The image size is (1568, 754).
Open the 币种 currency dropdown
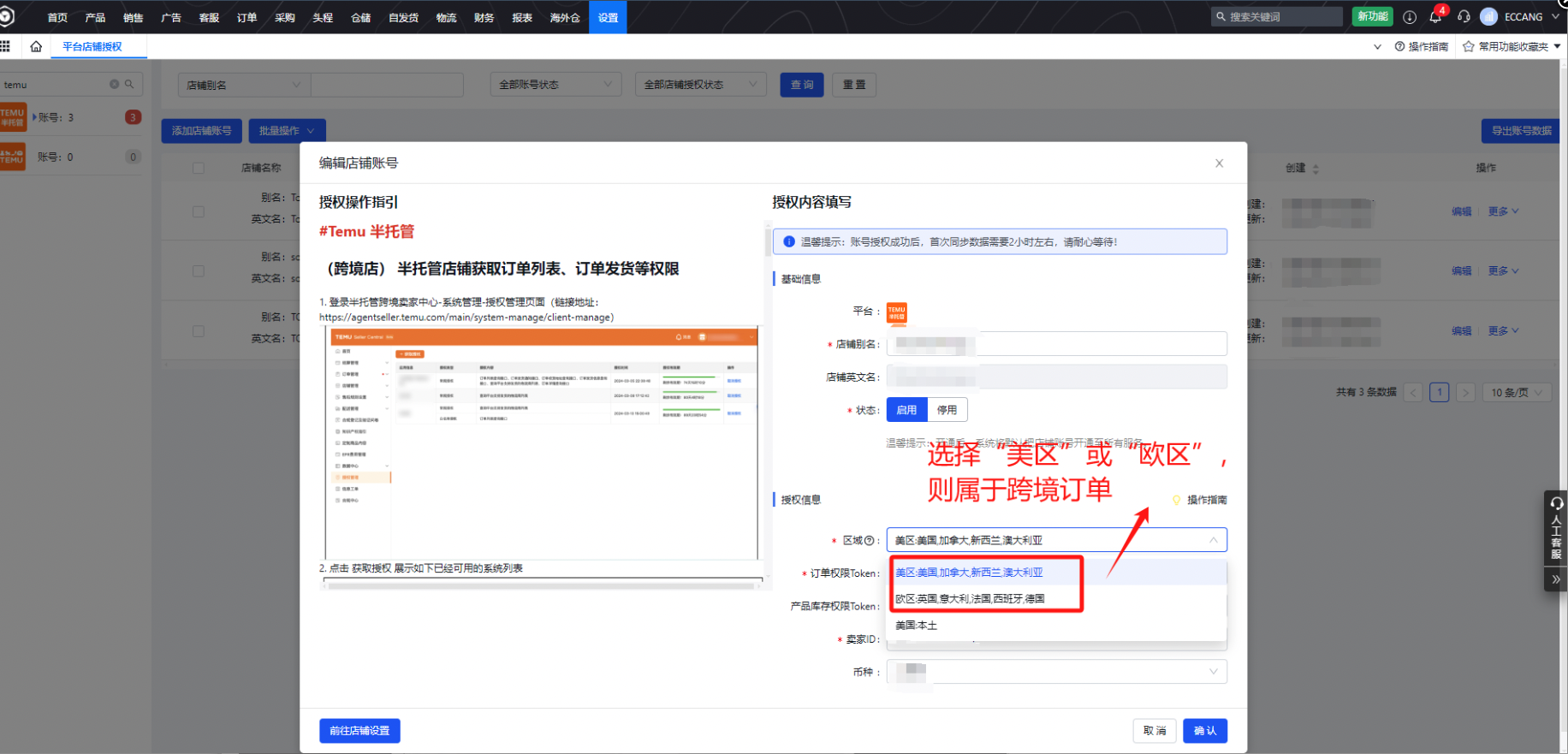pos(1057,672)
